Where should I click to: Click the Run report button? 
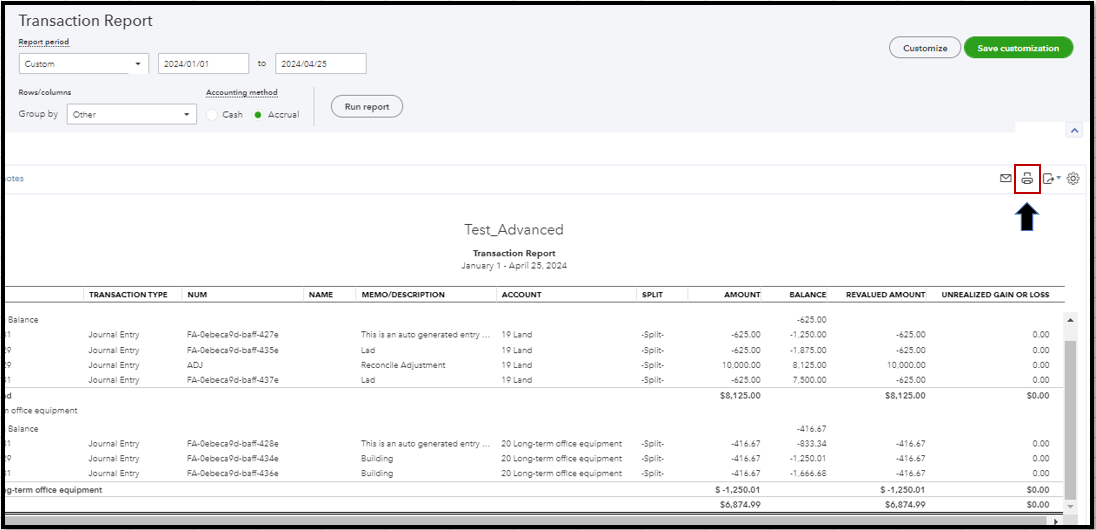367,107
